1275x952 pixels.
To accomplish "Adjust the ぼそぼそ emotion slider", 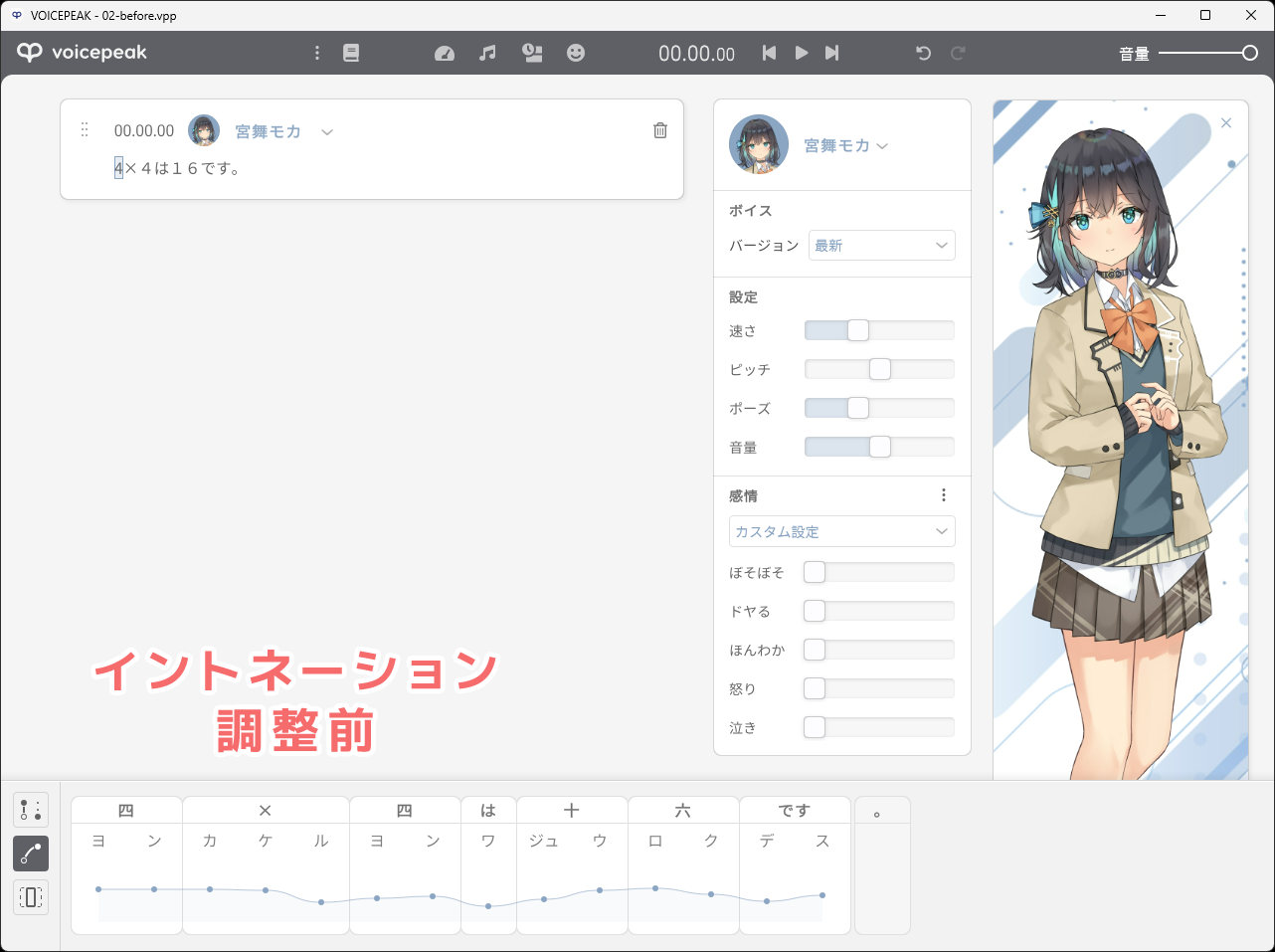I will click(x=879, y=572).
